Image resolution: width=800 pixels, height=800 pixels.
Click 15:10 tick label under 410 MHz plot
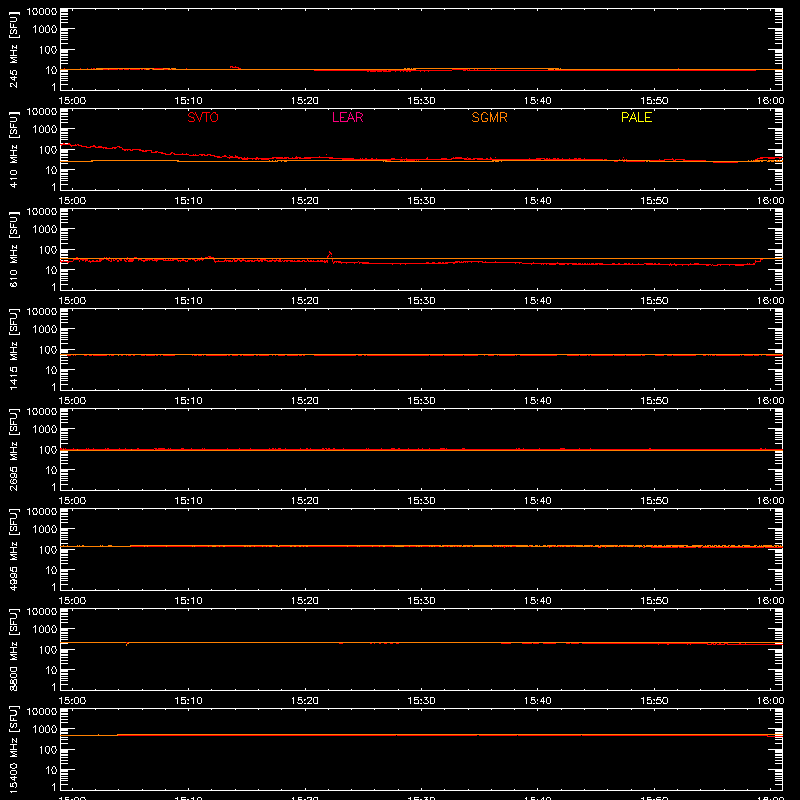coord(188,201)
